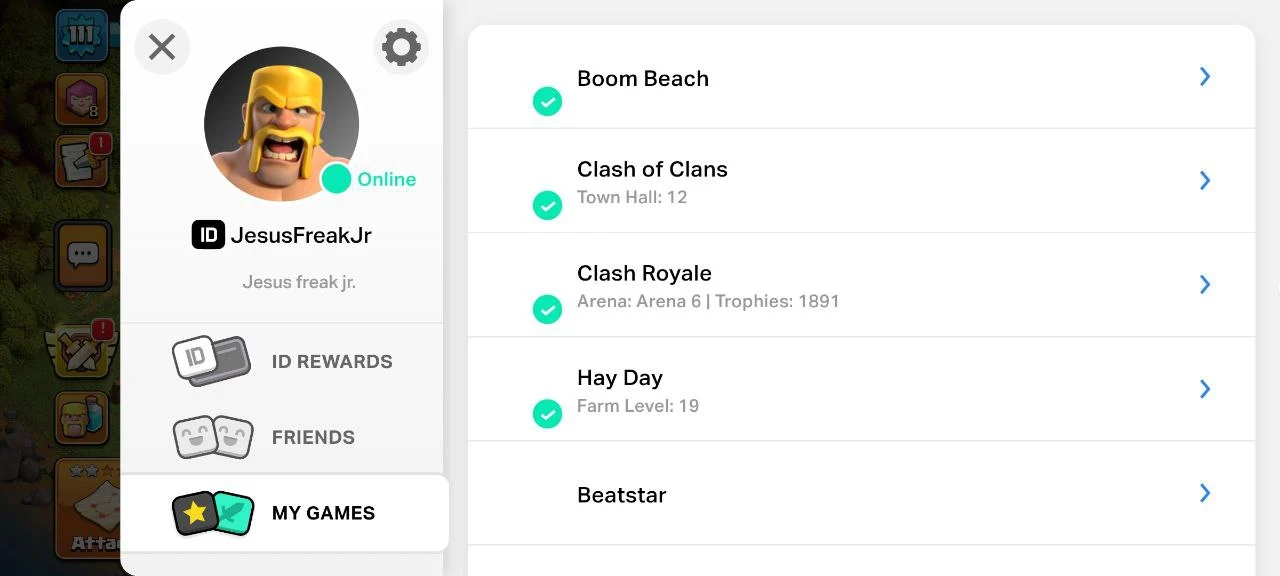Close the Supercell ID panel
Viewport: 1280px width, 576px height.
click(x=162, y=47)
